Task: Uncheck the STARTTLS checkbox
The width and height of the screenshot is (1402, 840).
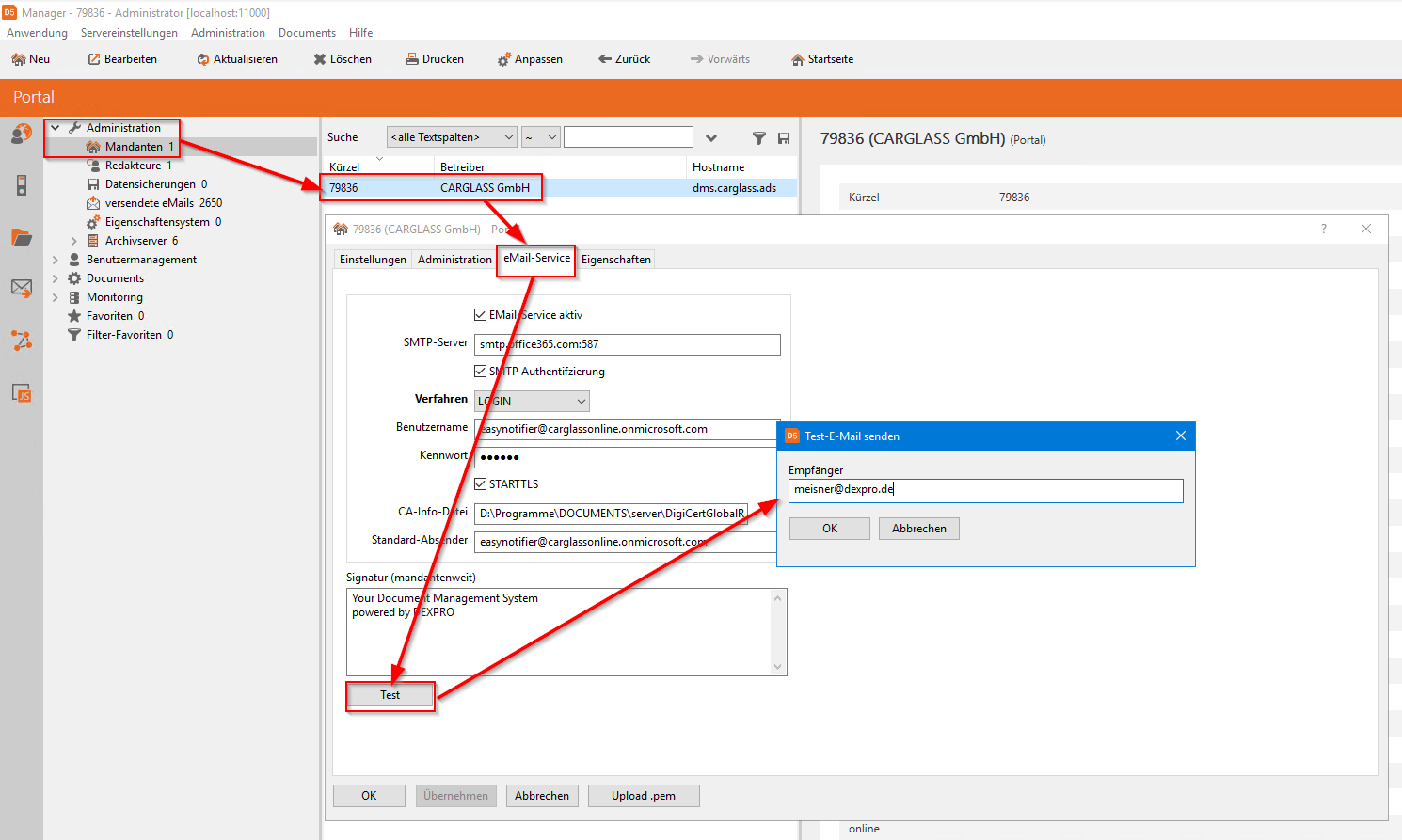Action: tap(481, 484)
